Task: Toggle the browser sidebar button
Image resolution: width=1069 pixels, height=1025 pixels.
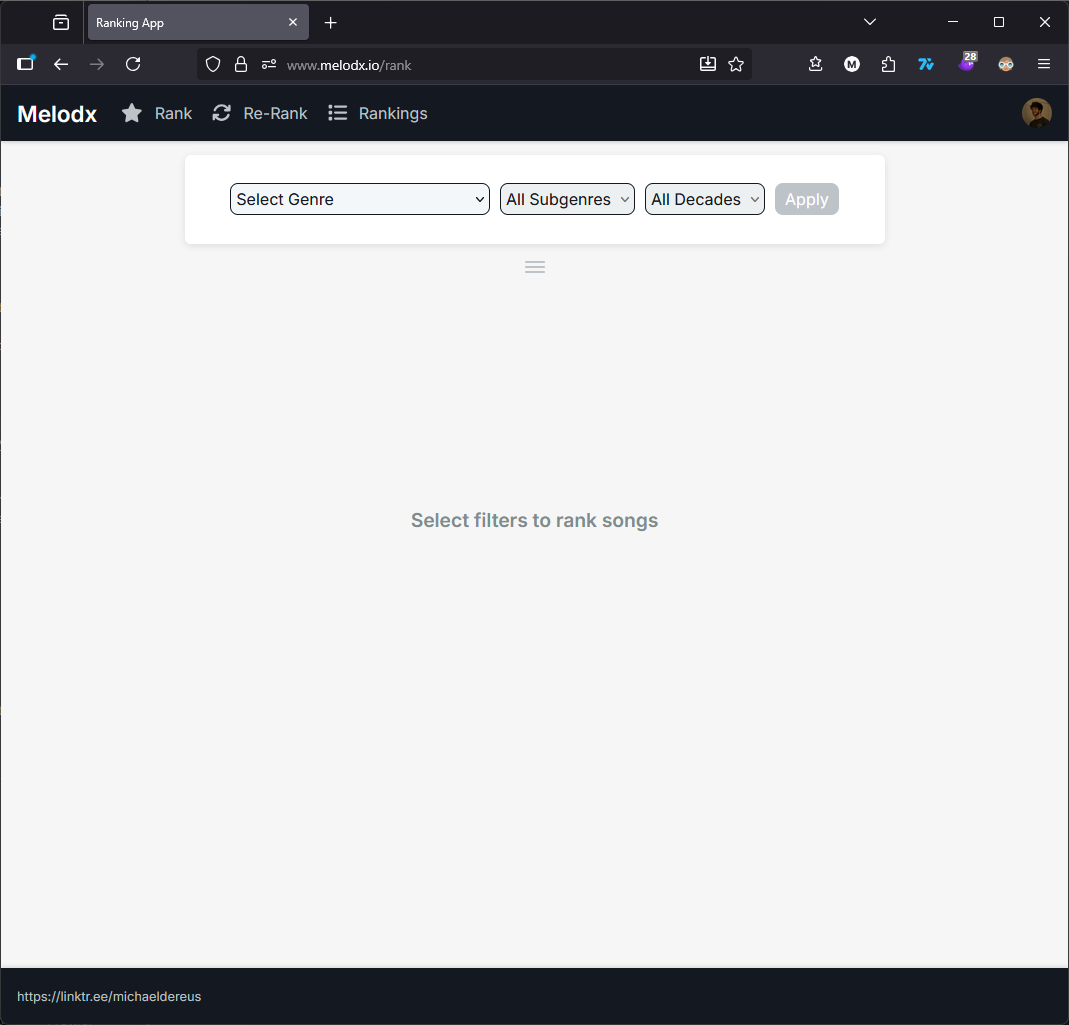Action: (x=26, y=64)
